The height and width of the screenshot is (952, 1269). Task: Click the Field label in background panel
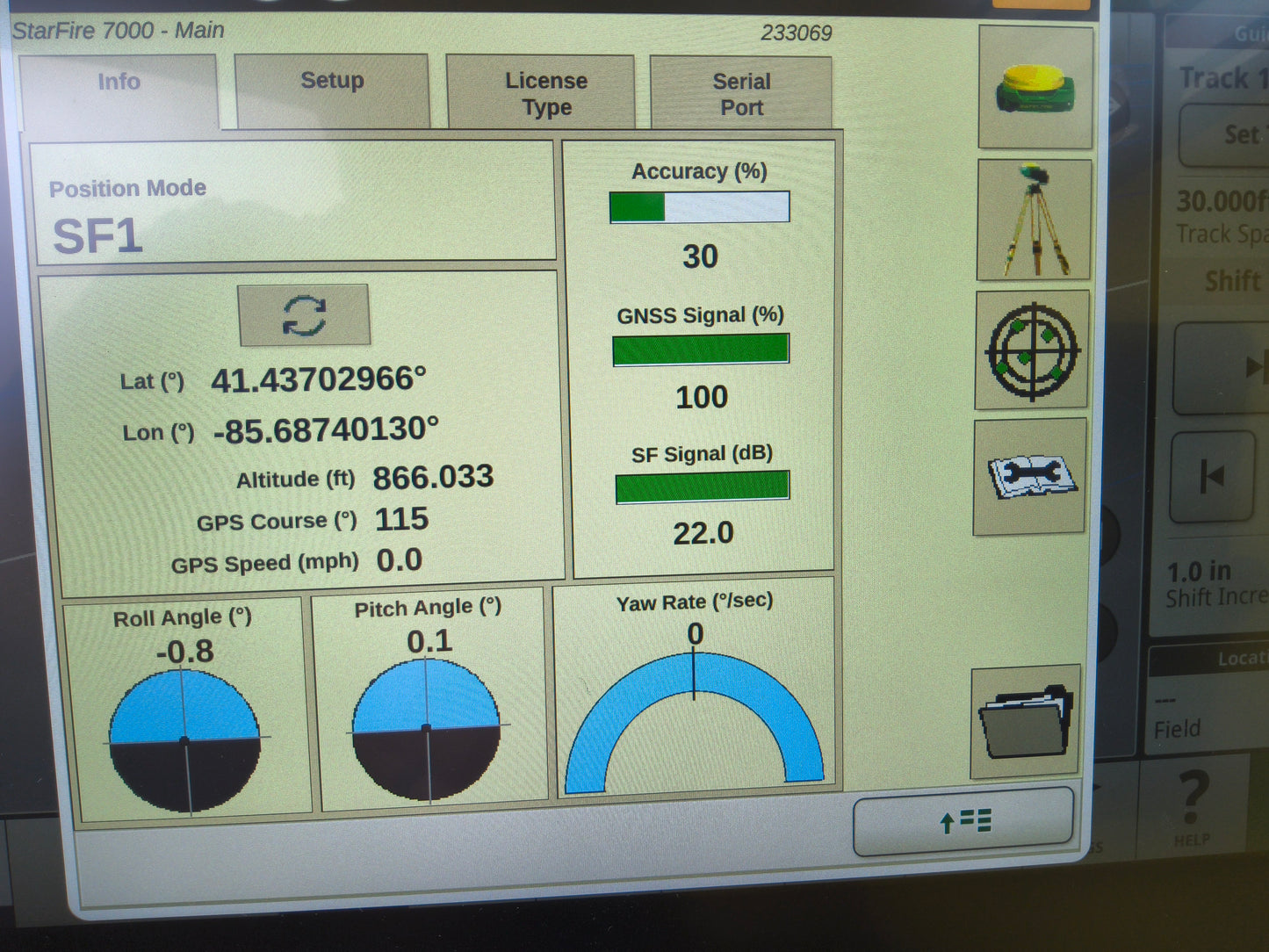[x=1177, y=729]
